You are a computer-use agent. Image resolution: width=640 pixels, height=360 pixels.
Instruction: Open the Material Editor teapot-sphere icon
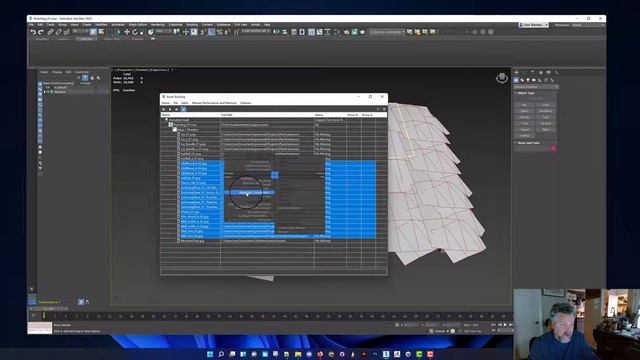click(x=338, y=32)
